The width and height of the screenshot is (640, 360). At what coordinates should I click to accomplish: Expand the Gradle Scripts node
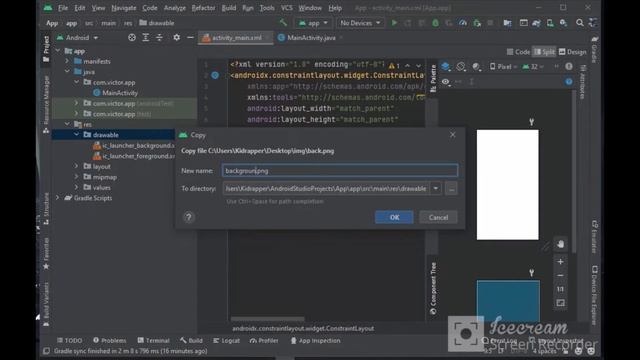[58, 198]
